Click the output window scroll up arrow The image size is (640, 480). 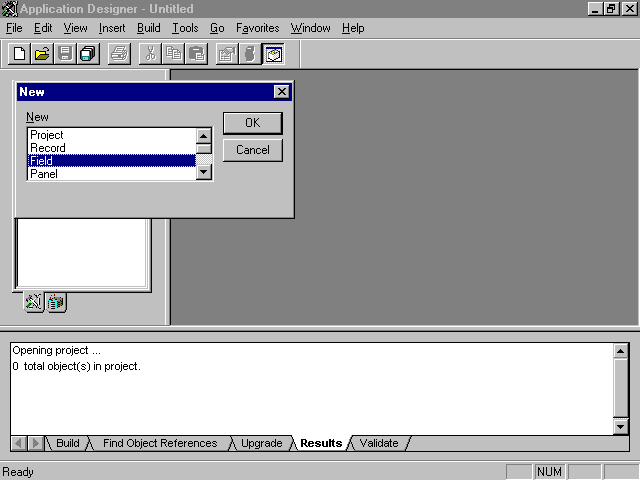(620, 351)
